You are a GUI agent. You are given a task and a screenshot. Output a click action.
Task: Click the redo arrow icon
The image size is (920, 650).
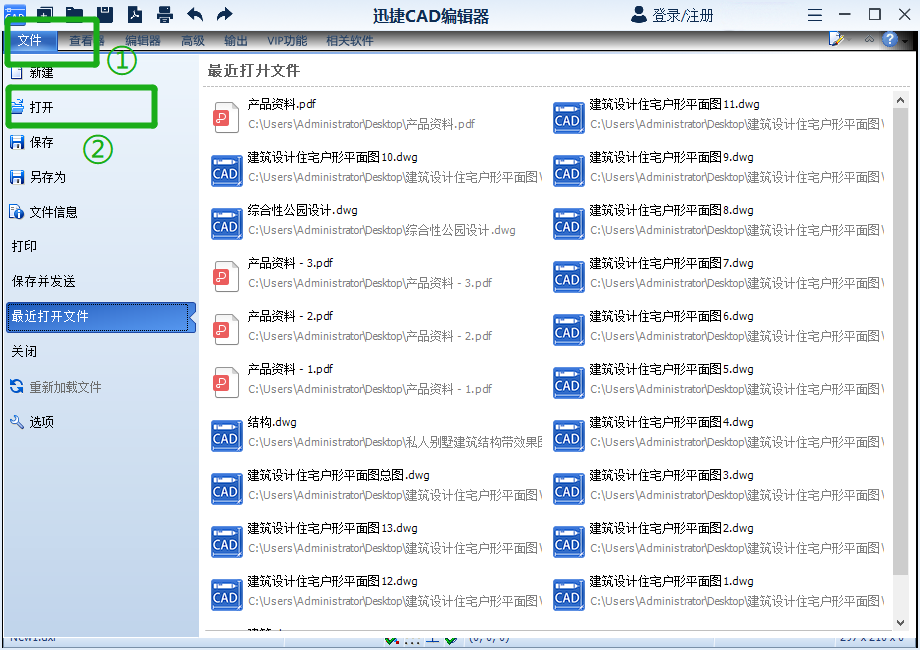224,14
